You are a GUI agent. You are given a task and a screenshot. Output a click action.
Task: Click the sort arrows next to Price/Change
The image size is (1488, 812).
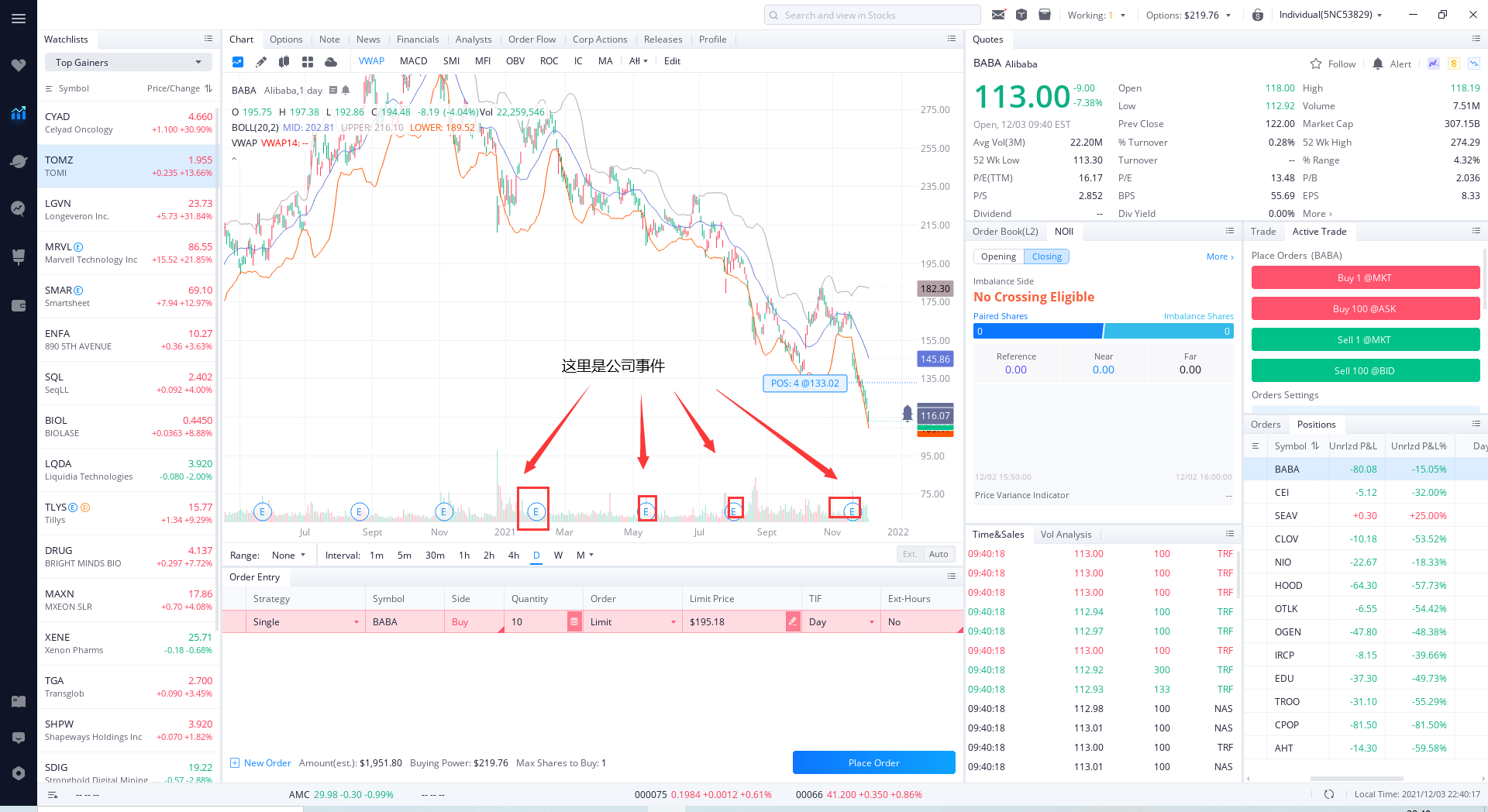pyautogui.click(x=208, y=88)
